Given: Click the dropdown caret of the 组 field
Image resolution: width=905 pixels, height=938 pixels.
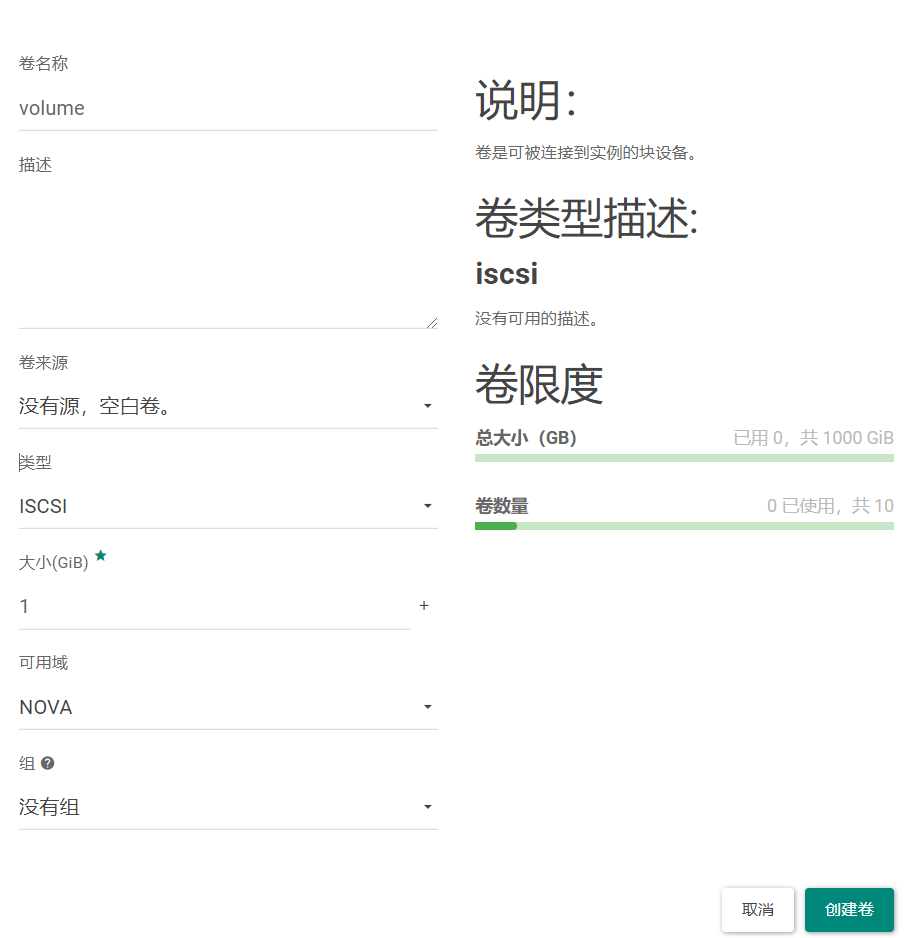Looking at the screenshot, I should click(428, 807).
